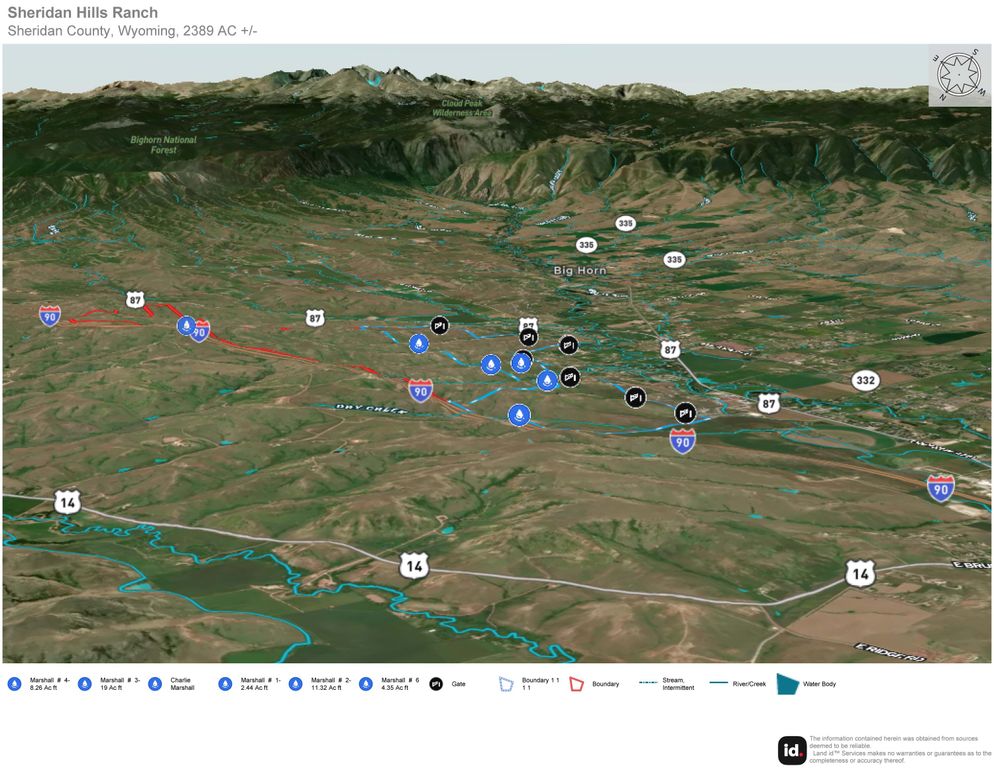This screenshot has width=994, height=768.
Task: Click the gate marker nearest the 87 shield at top center
Action: (x=529, y=338)
